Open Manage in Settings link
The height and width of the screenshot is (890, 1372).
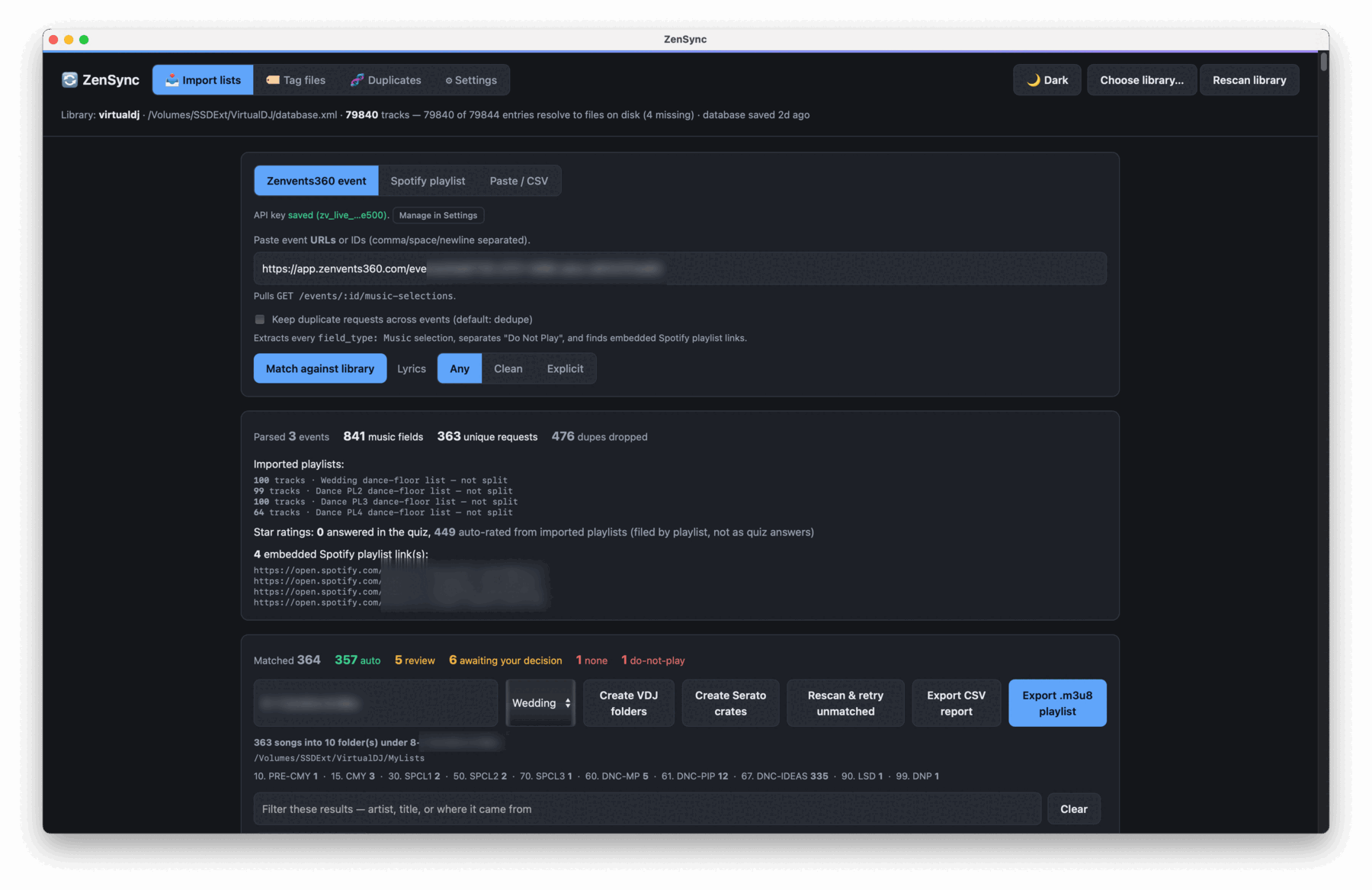(x=438, y=216)
